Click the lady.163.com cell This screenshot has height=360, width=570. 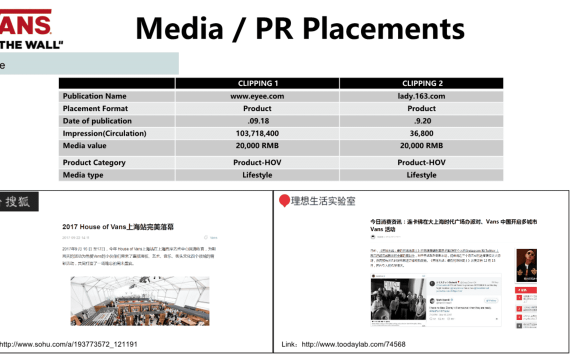coord(422,96)
